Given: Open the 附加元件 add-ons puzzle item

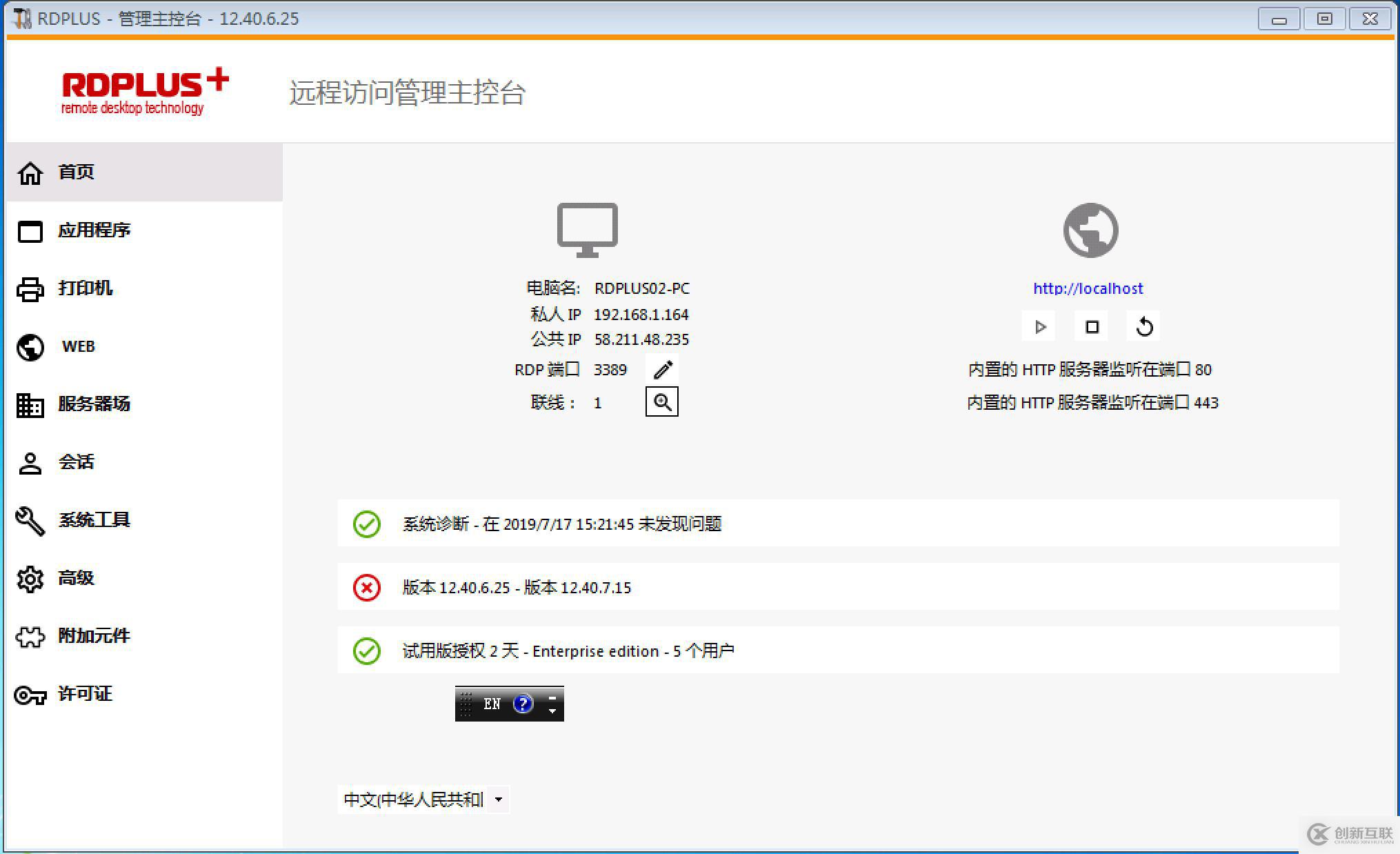Looking at the screenshot, I should (x=94, y=636).
